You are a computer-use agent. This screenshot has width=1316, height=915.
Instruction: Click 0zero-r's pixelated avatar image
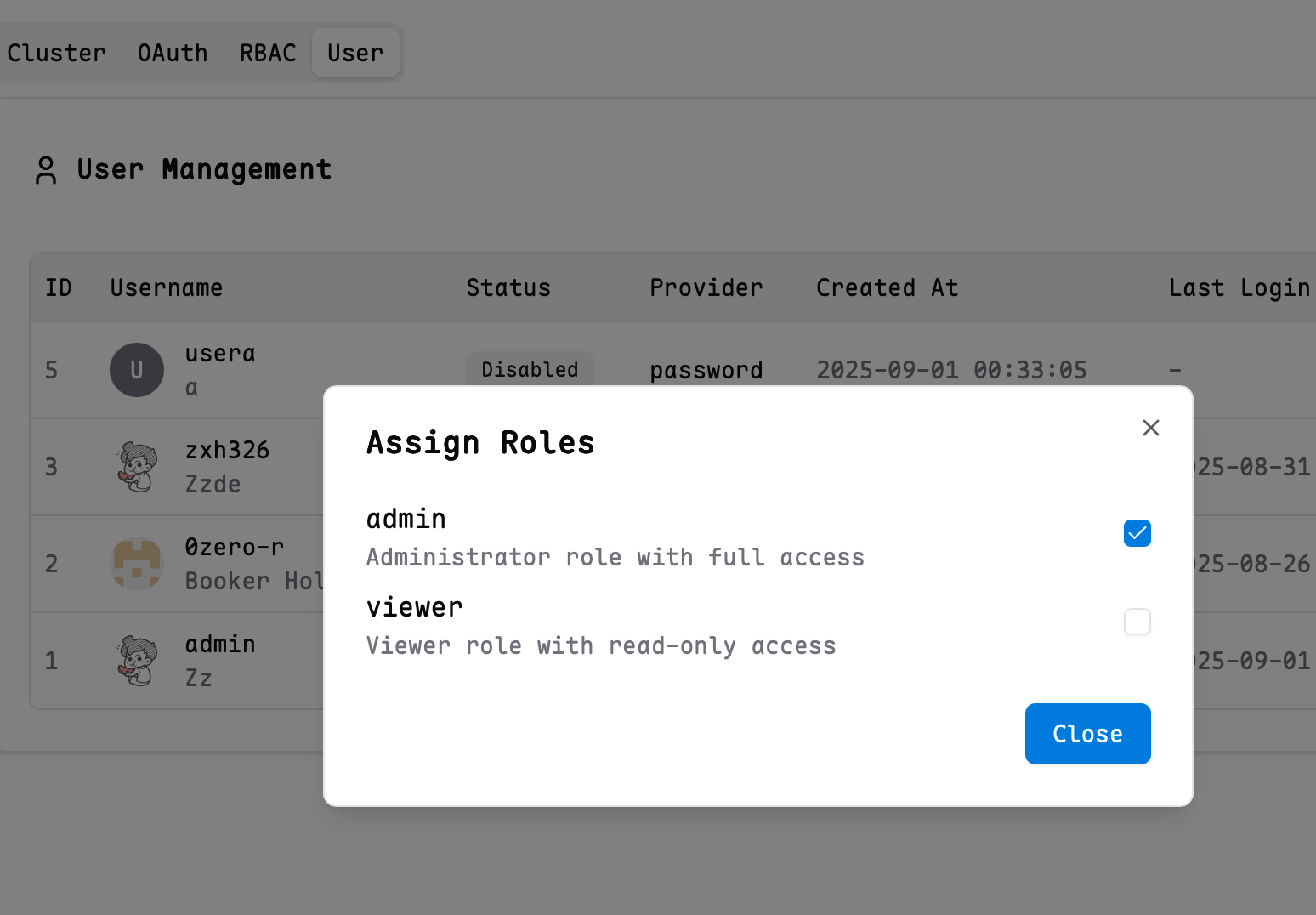click(x=136, y=564)
